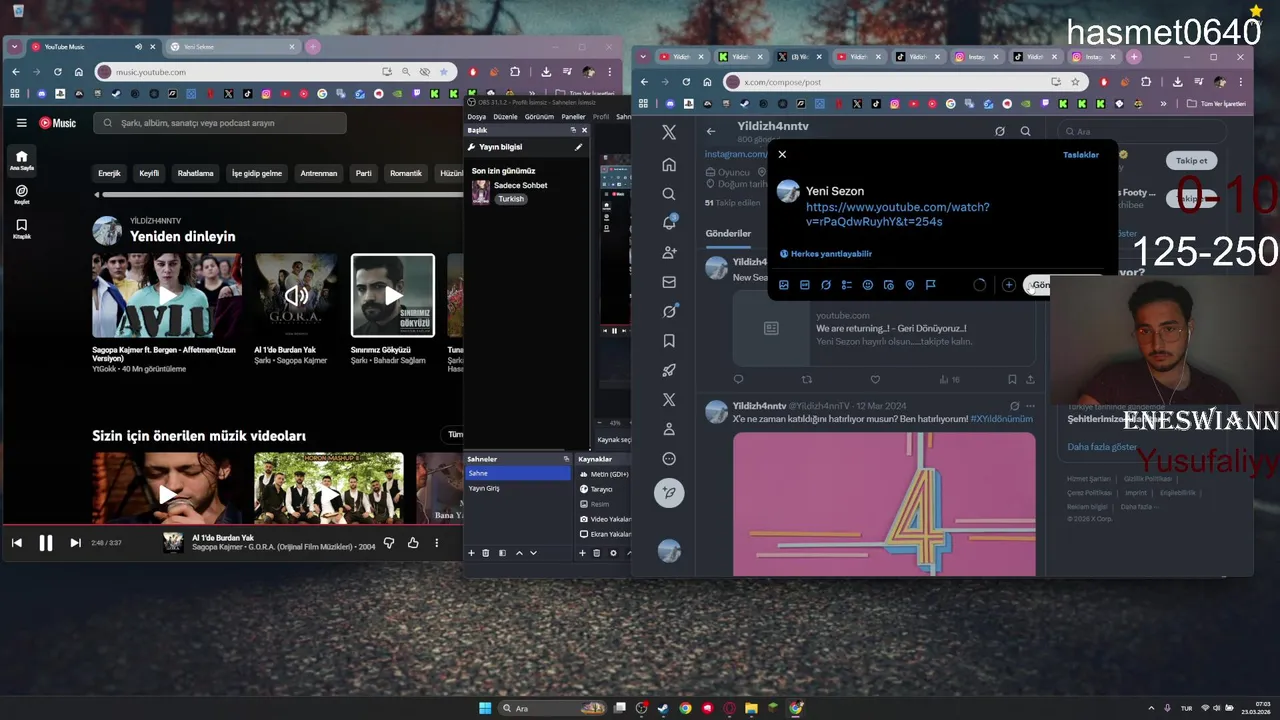1280x720 pixels.
Task: Tag a location on the X post
Action: [x=910, y=285]
